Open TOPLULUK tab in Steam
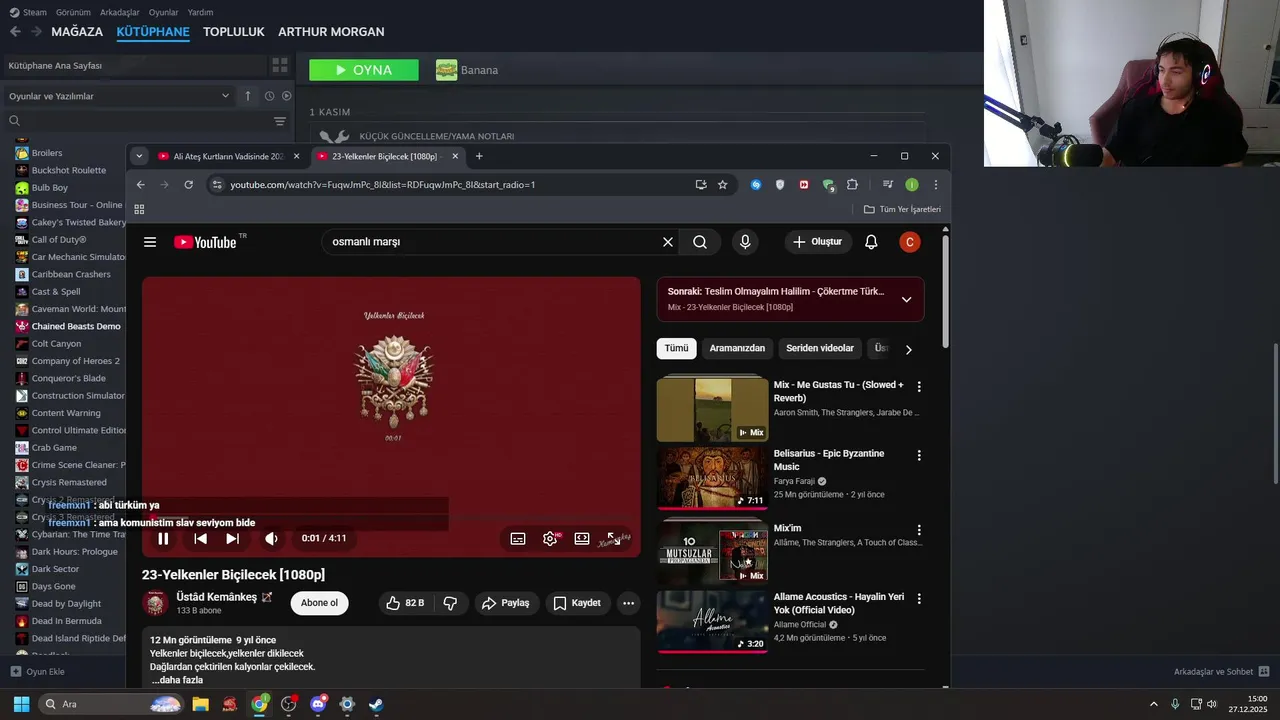Image resolution: width=1280 pixels, height=720 pixels. (234, 32)
